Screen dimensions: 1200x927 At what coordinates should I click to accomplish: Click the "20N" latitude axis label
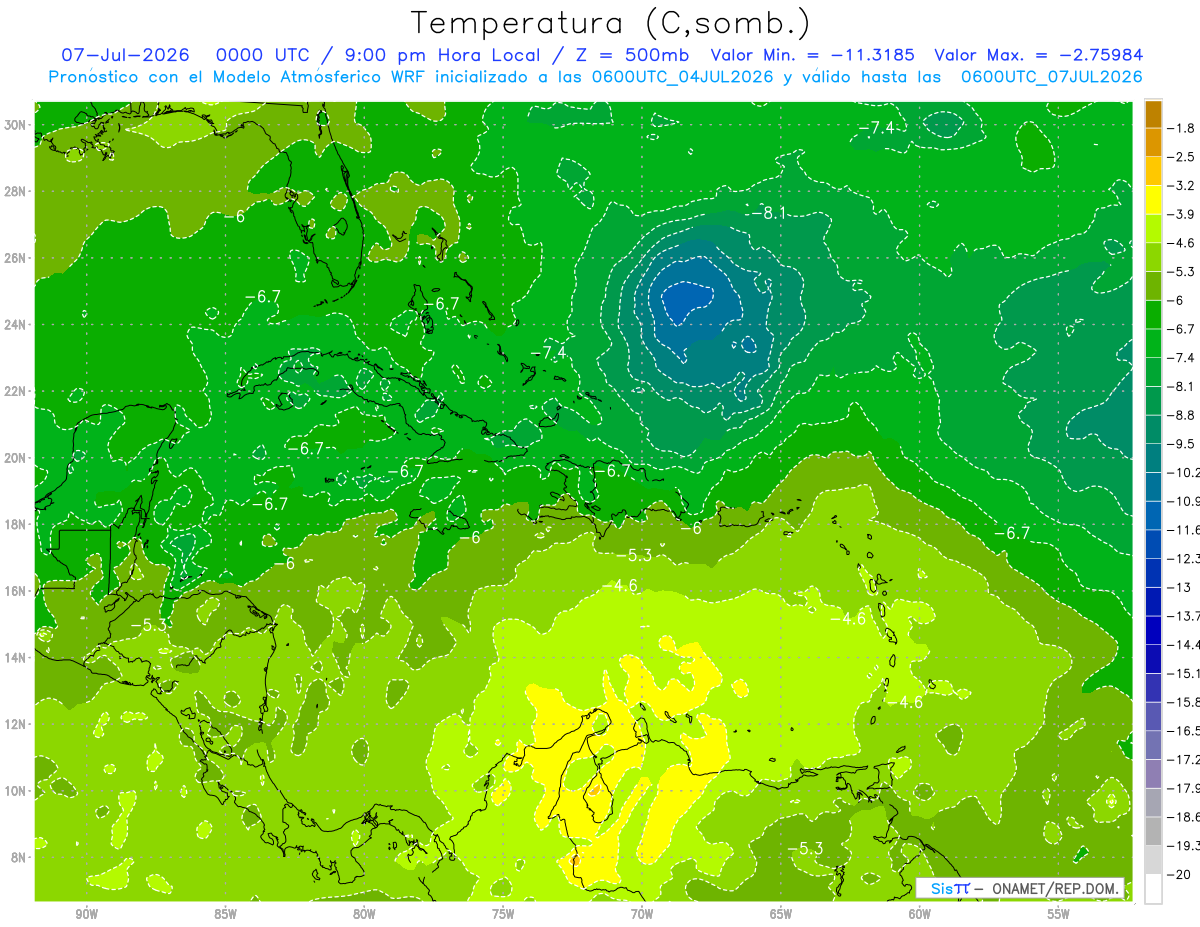pos(16,457)
